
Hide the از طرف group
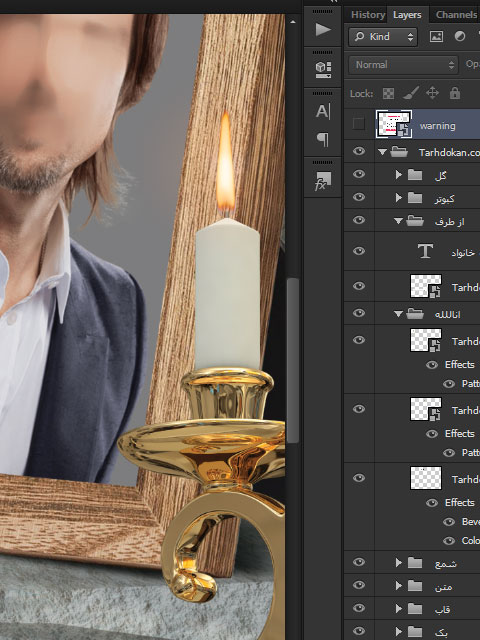[359, 220]
